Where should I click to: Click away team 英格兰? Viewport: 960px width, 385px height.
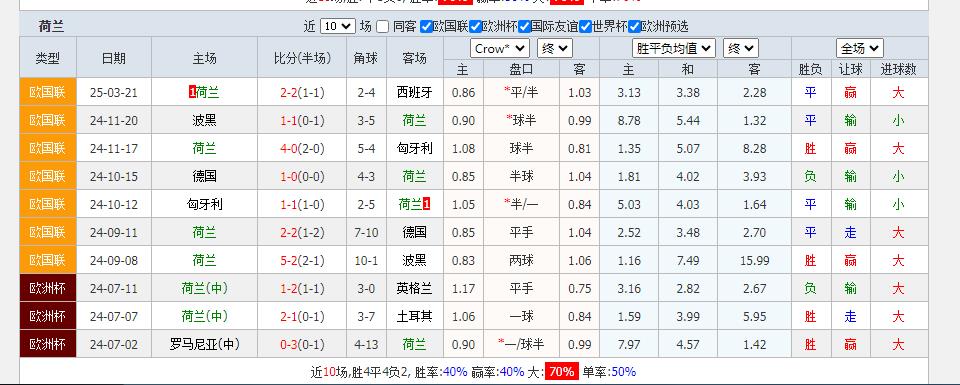pos(414,288)
